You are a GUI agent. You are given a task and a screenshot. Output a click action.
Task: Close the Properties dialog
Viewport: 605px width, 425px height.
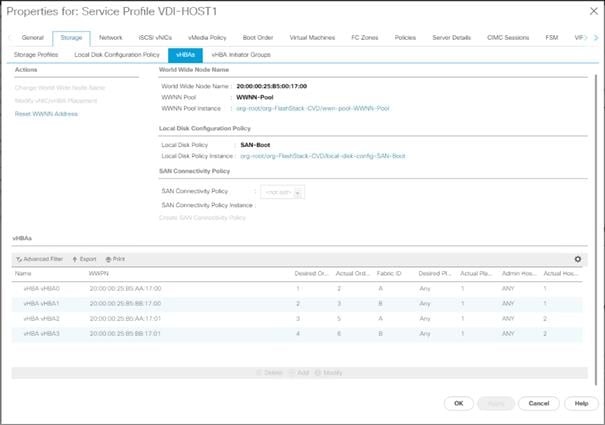click(594, 11)
